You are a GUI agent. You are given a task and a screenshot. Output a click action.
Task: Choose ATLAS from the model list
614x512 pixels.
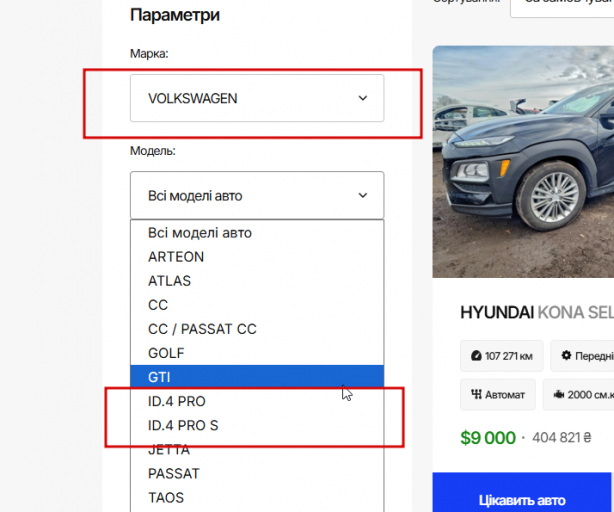tap(257, 281)
